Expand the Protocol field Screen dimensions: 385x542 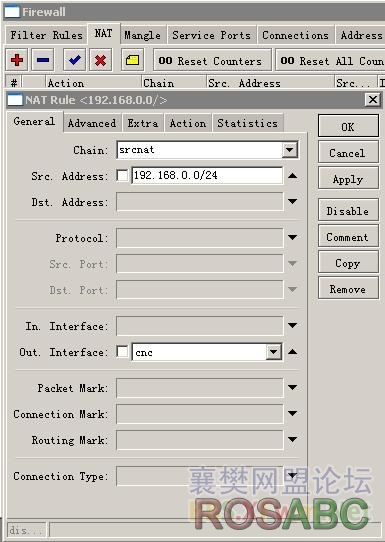coord(292,237)
